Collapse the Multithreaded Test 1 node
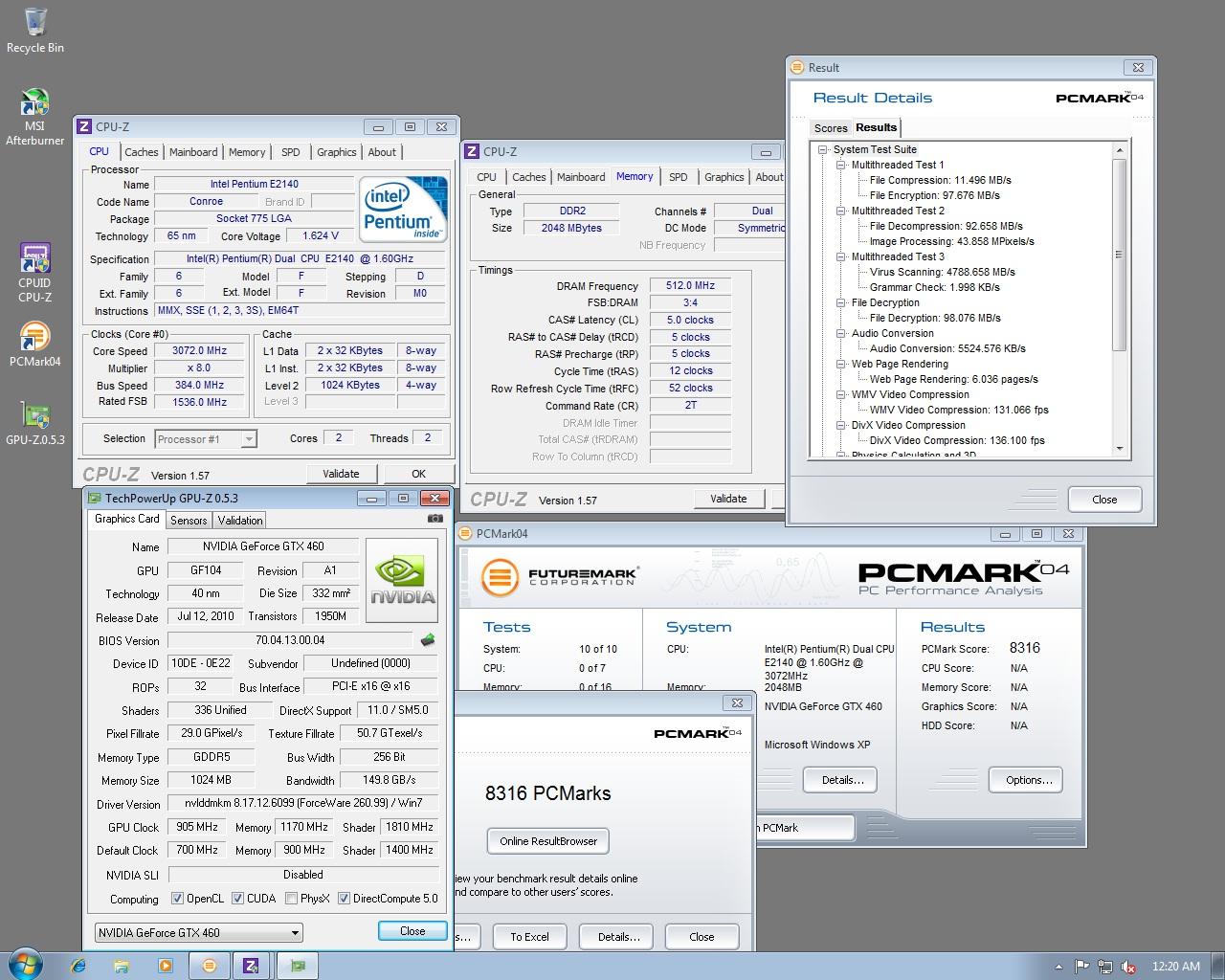The height and width of the screenshot is (980, 1225). click(840, 165)
